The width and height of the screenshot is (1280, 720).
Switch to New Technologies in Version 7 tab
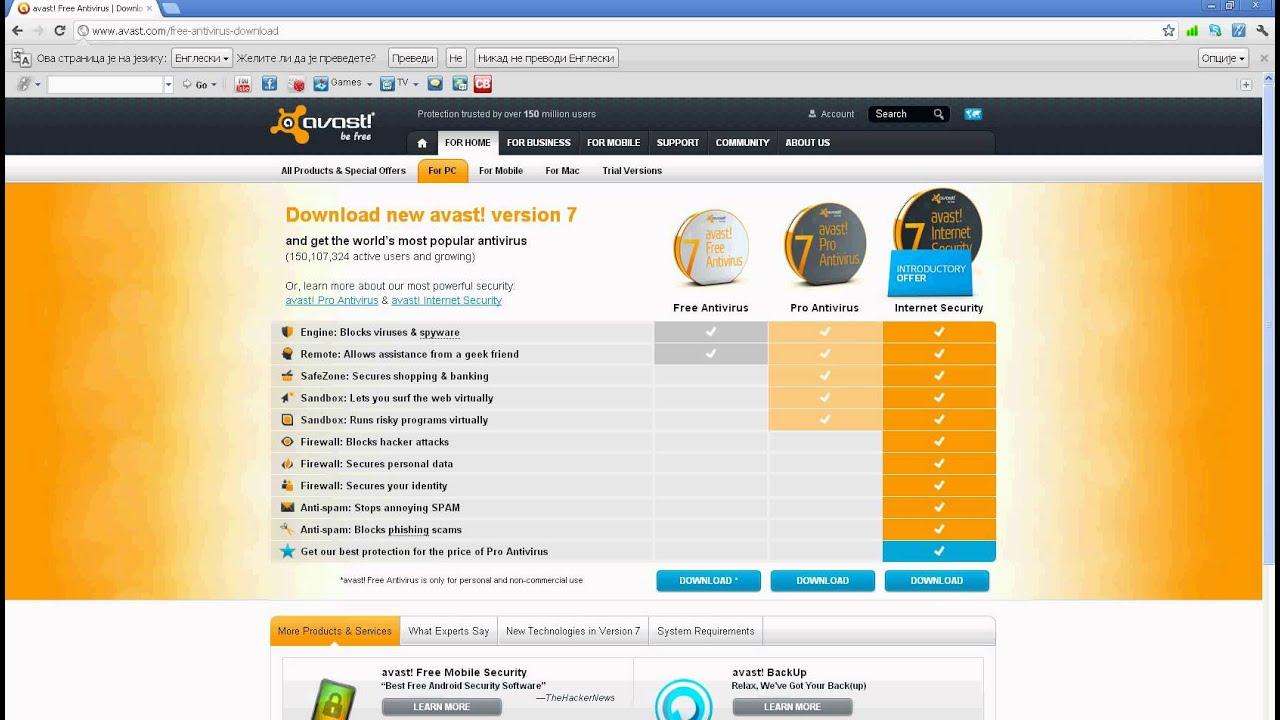573,631
